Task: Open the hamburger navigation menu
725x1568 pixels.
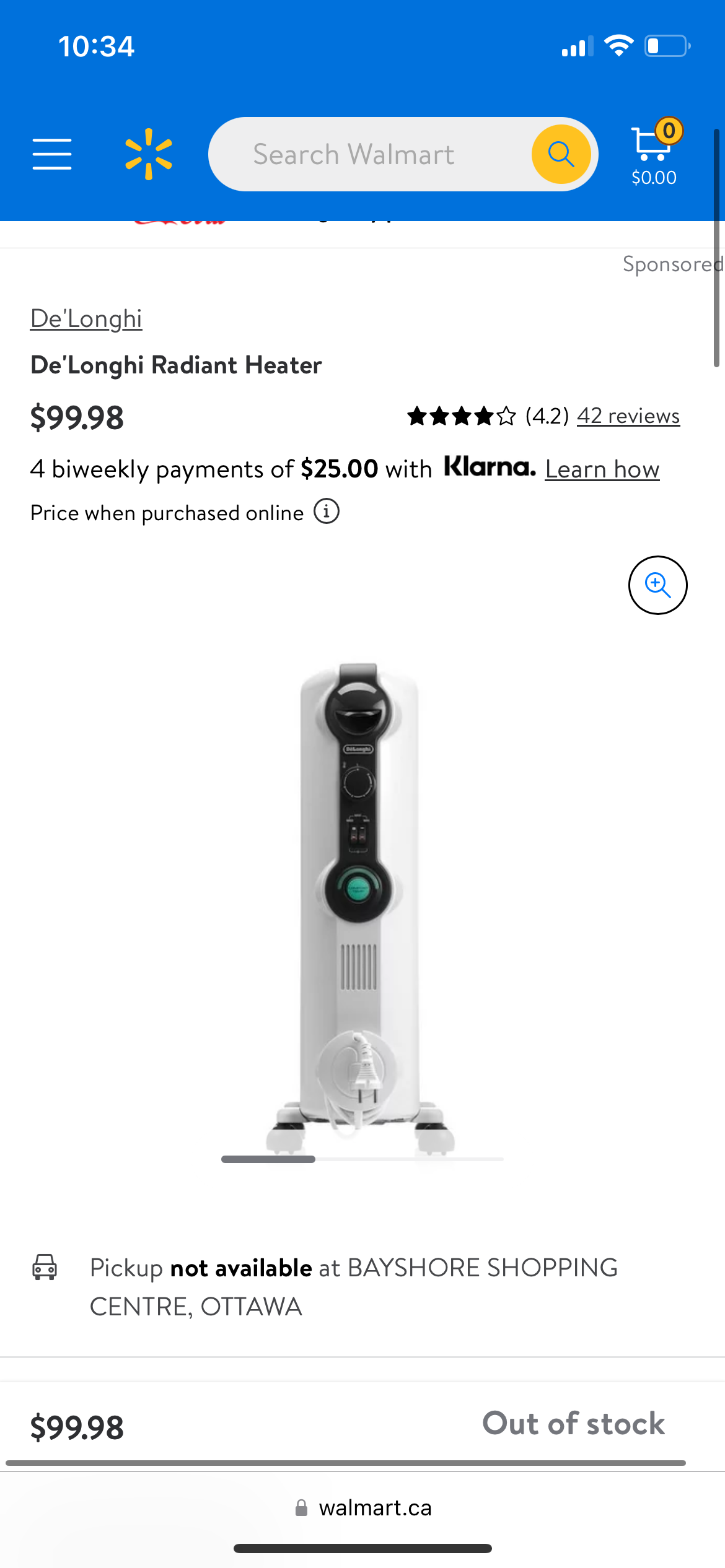Action: tap(52, 154)
